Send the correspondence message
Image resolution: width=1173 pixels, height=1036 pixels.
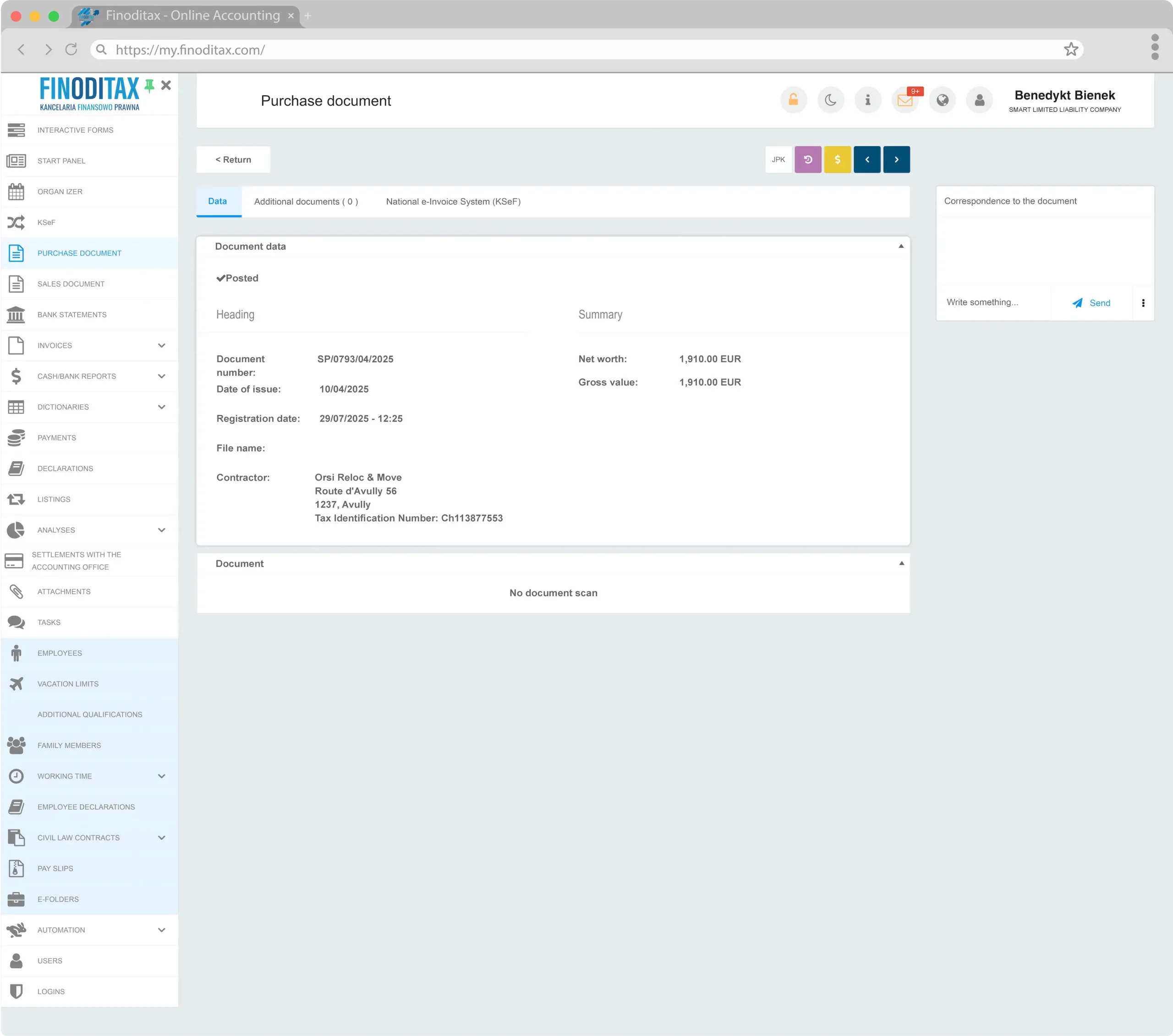(1091, 303)
